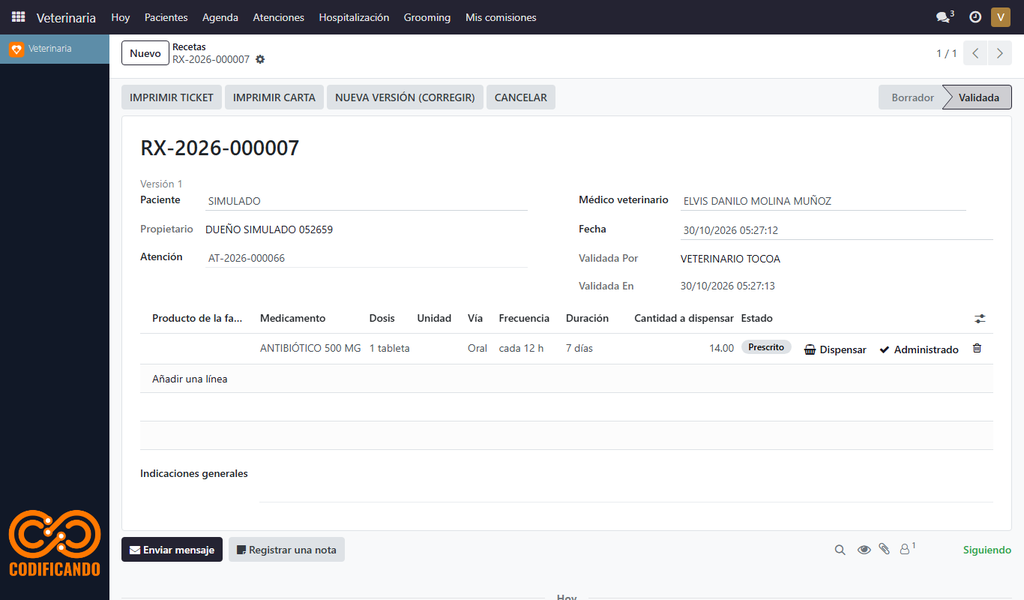The height and width of the screenshot is (600, 1024).
Task: Open the Pacientes menu
Action: (x=166, y=17)
